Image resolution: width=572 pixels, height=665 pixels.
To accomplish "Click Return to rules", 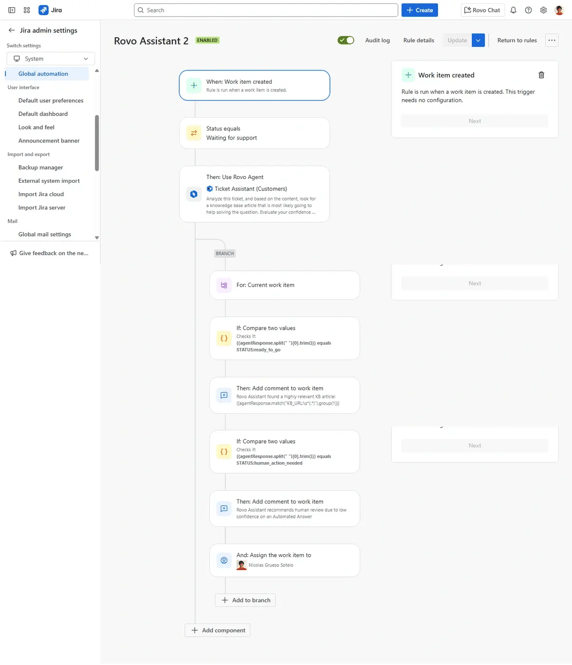I will pos(517,40).
